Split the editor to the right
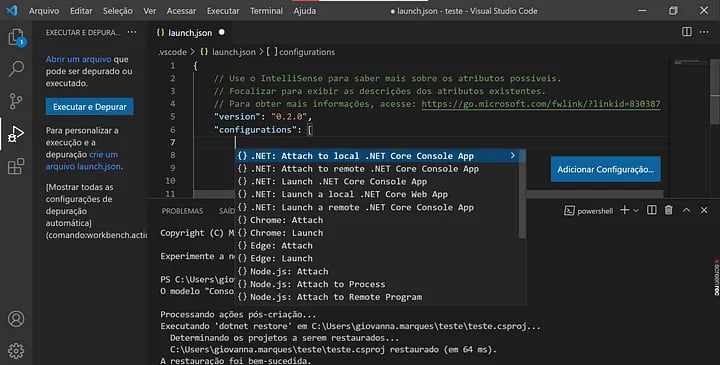Viewport: 720px width, 365px height. click(x=686, y=32)
